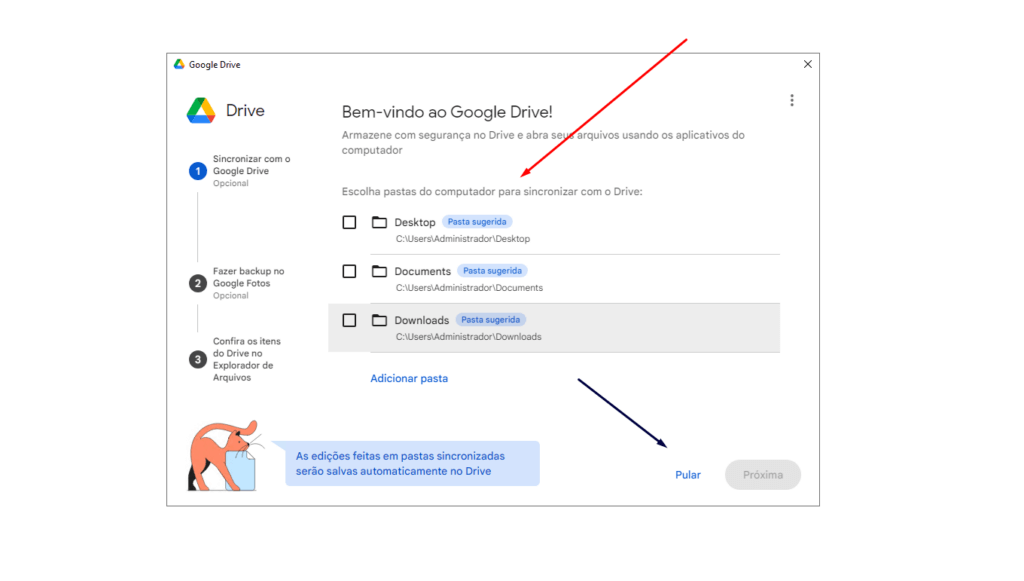Click the Adicionar pasta link
This screenshot has height=581, width=1024.
(409, 378)
